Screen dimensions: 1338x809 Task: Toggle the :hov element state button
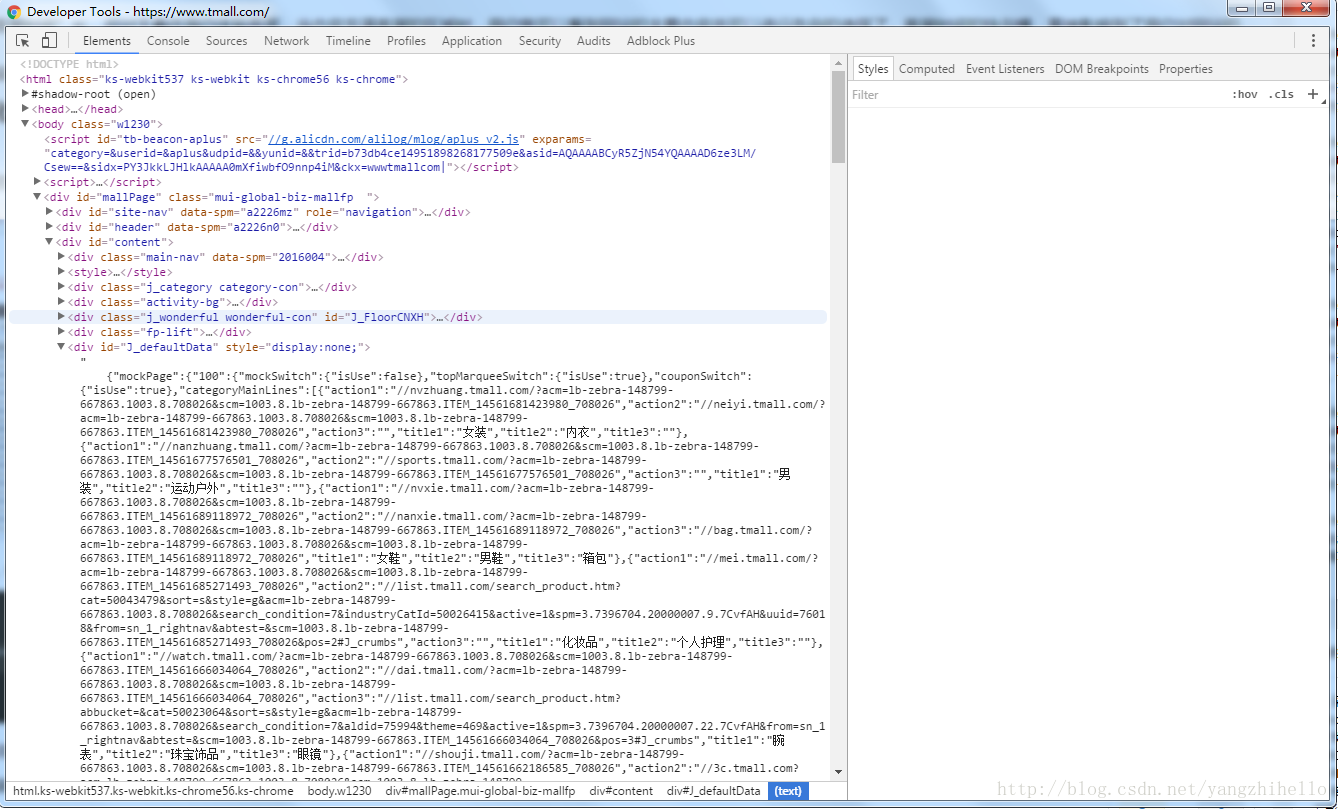[1245, 94]
